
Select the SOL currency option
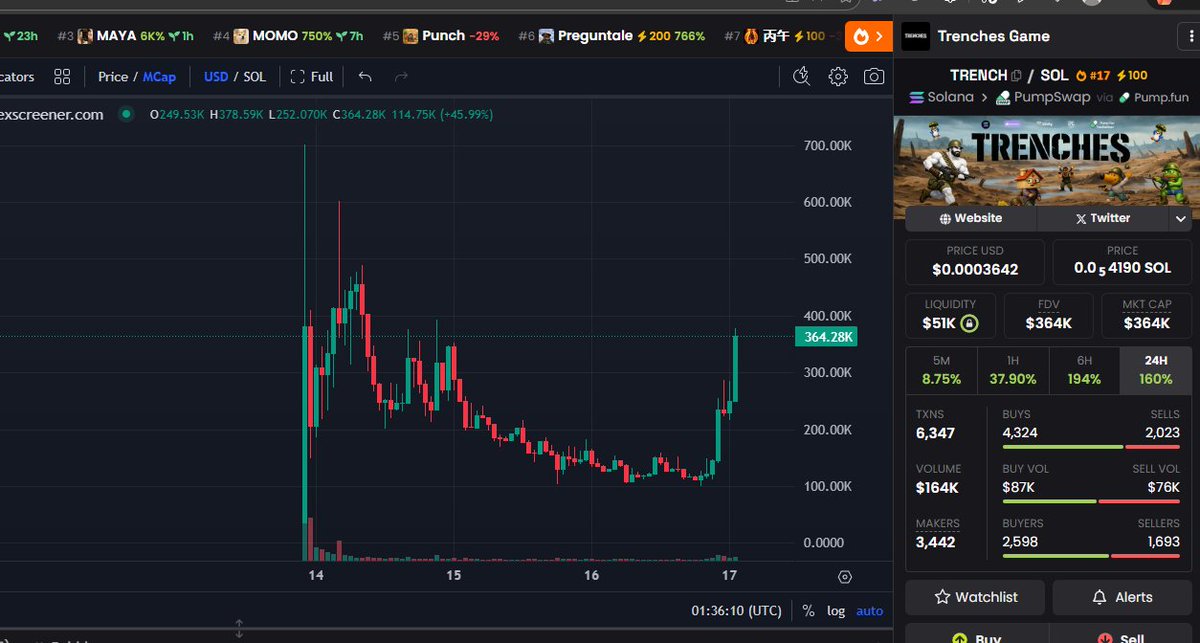255,76
